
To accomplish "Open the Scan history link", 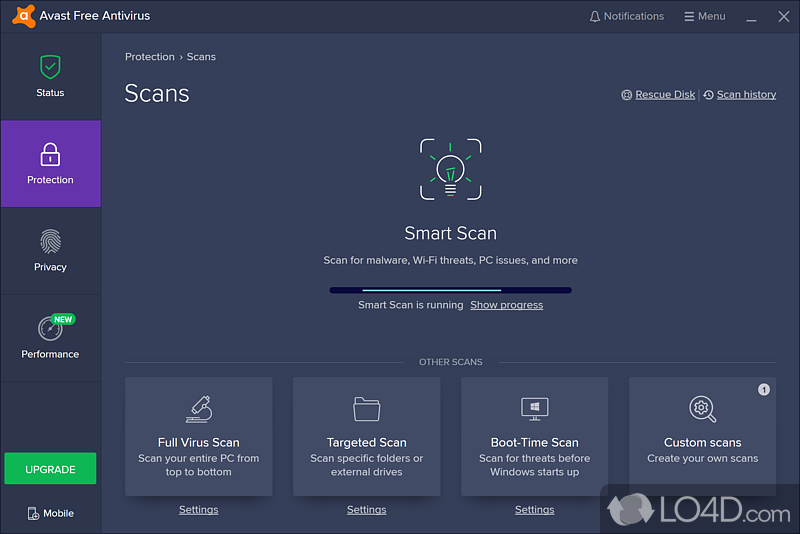I will pos(746,95).
